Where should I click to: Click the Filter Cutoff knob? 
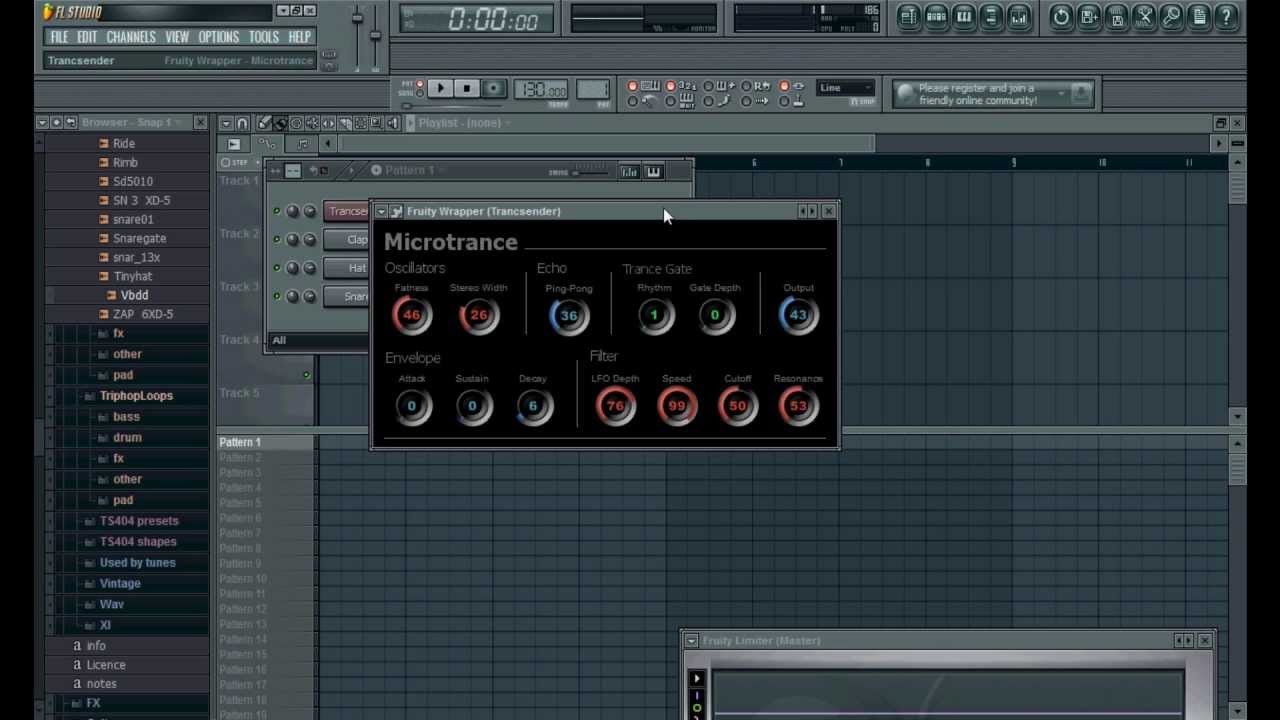point(737,406)
